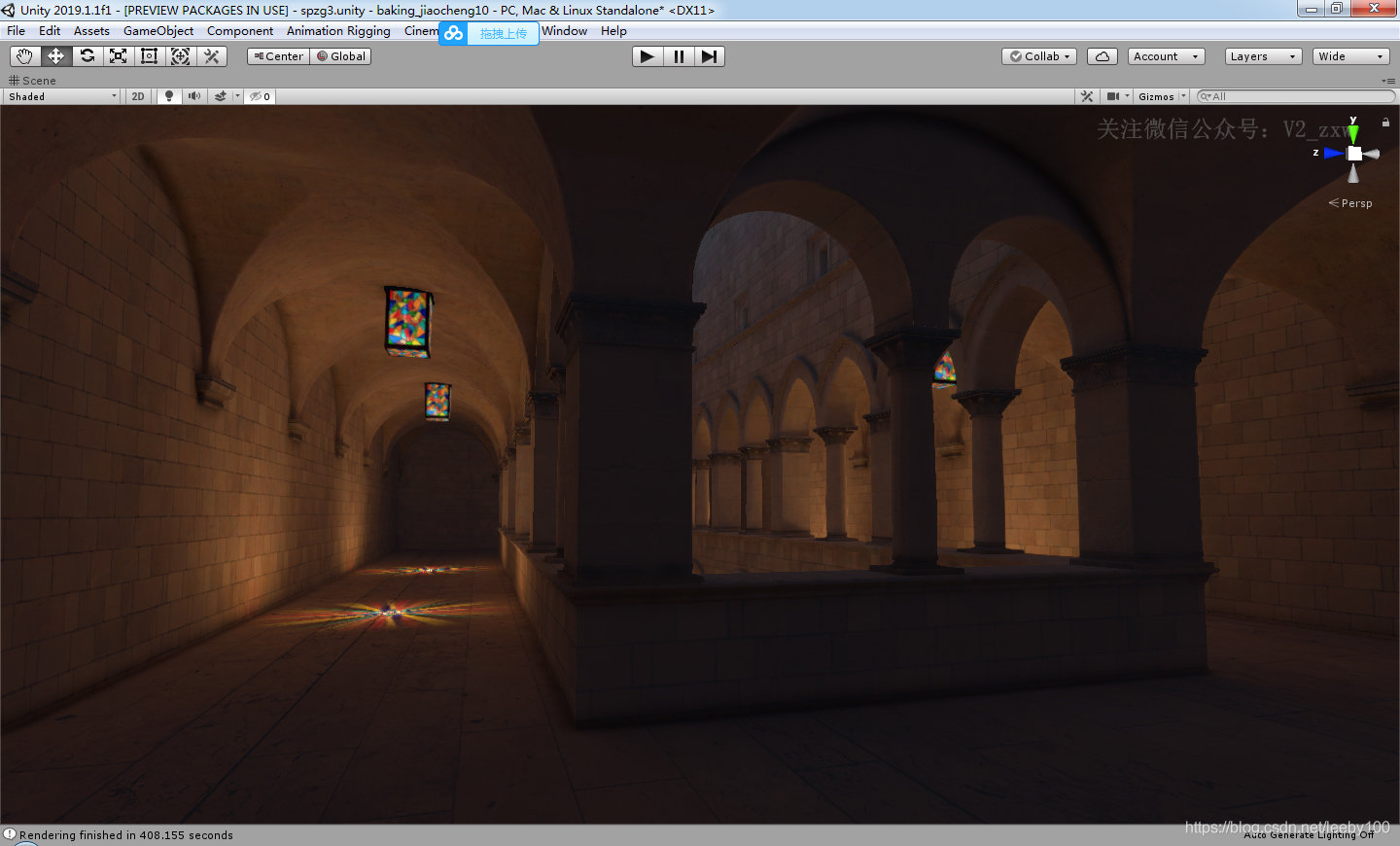Click the scene camera settings icon

[1112, 96]
